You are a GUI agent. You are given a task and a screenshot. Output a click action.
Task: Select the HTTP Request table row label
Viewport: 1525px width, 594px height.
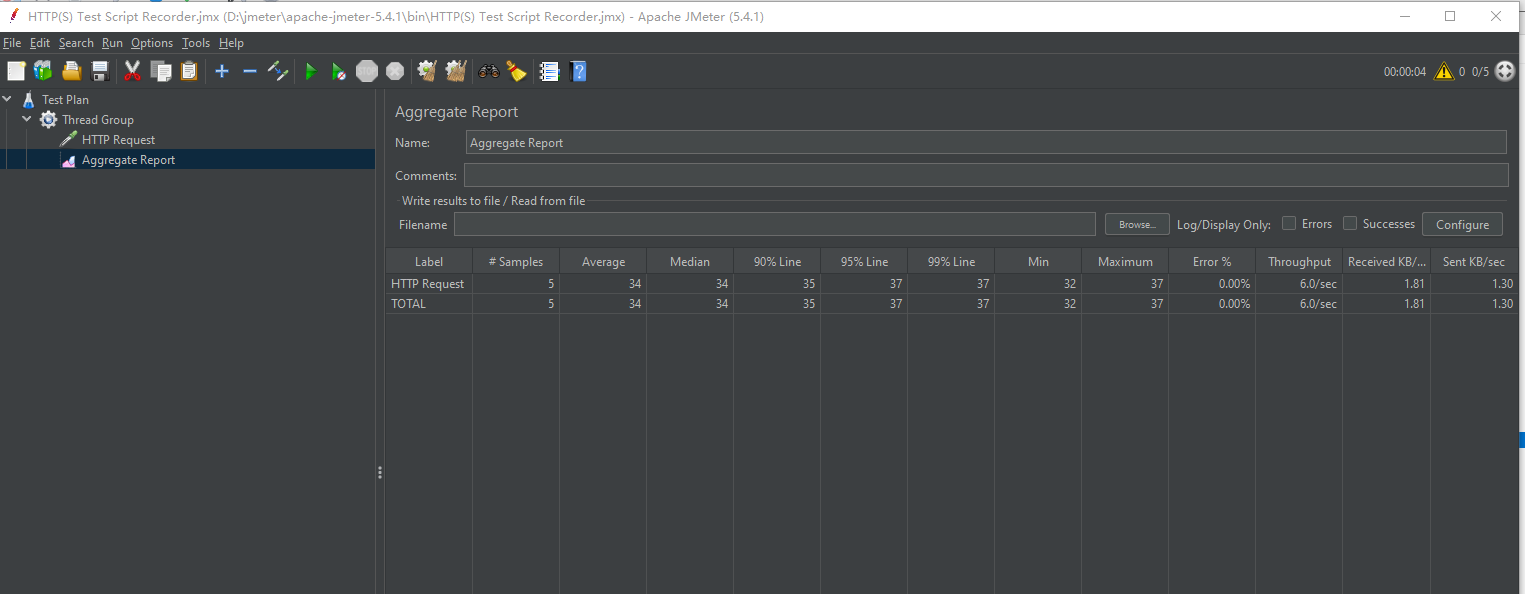(x=428, y=284)
